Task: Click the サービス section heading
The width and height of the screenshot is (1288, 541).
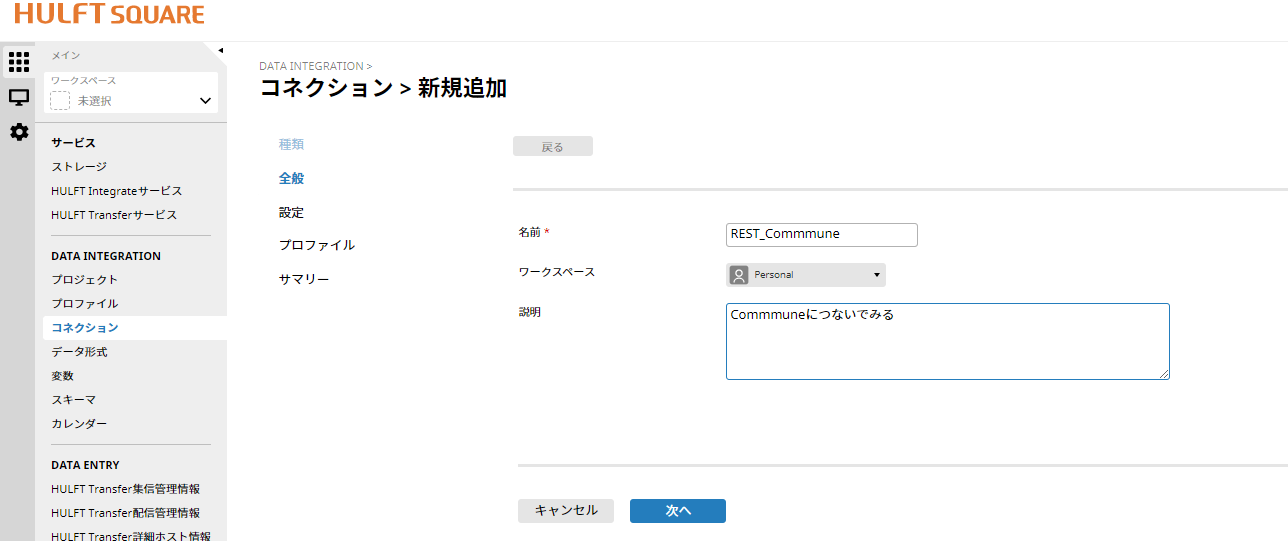Action: point(73,143)
